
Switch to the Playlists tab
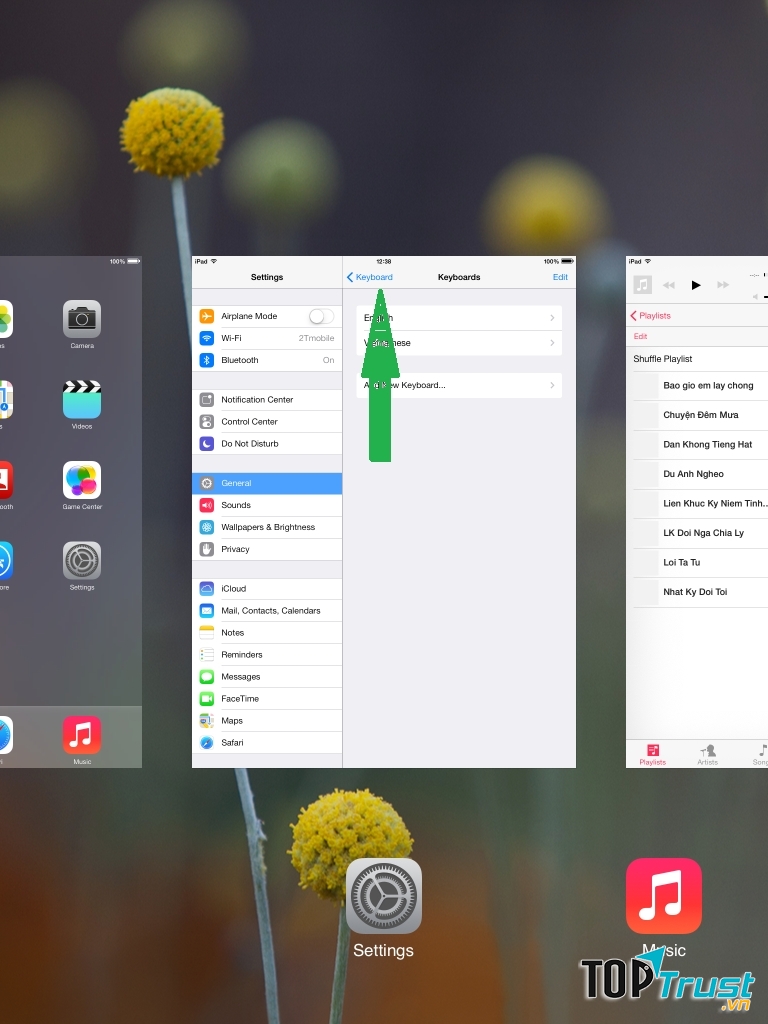652,754
